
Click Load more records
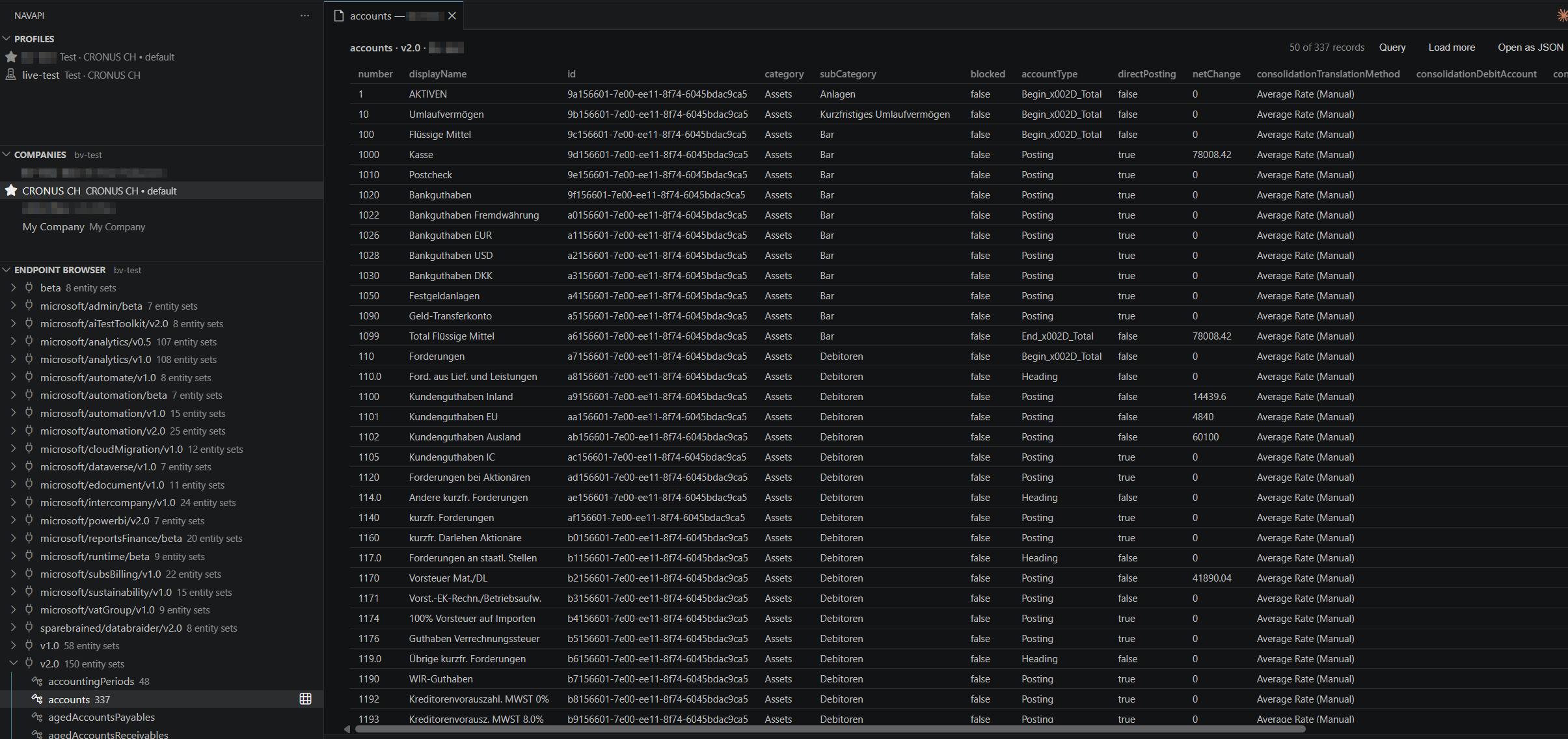click(x=1452, y=47)
